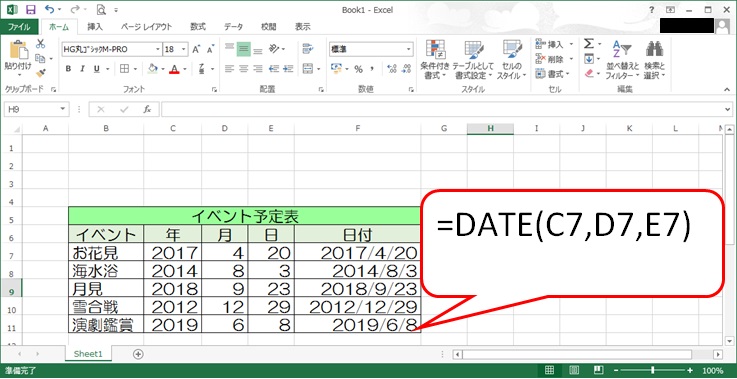
Task: Click the Wrap Text icon
Action: tap(308, 49)
